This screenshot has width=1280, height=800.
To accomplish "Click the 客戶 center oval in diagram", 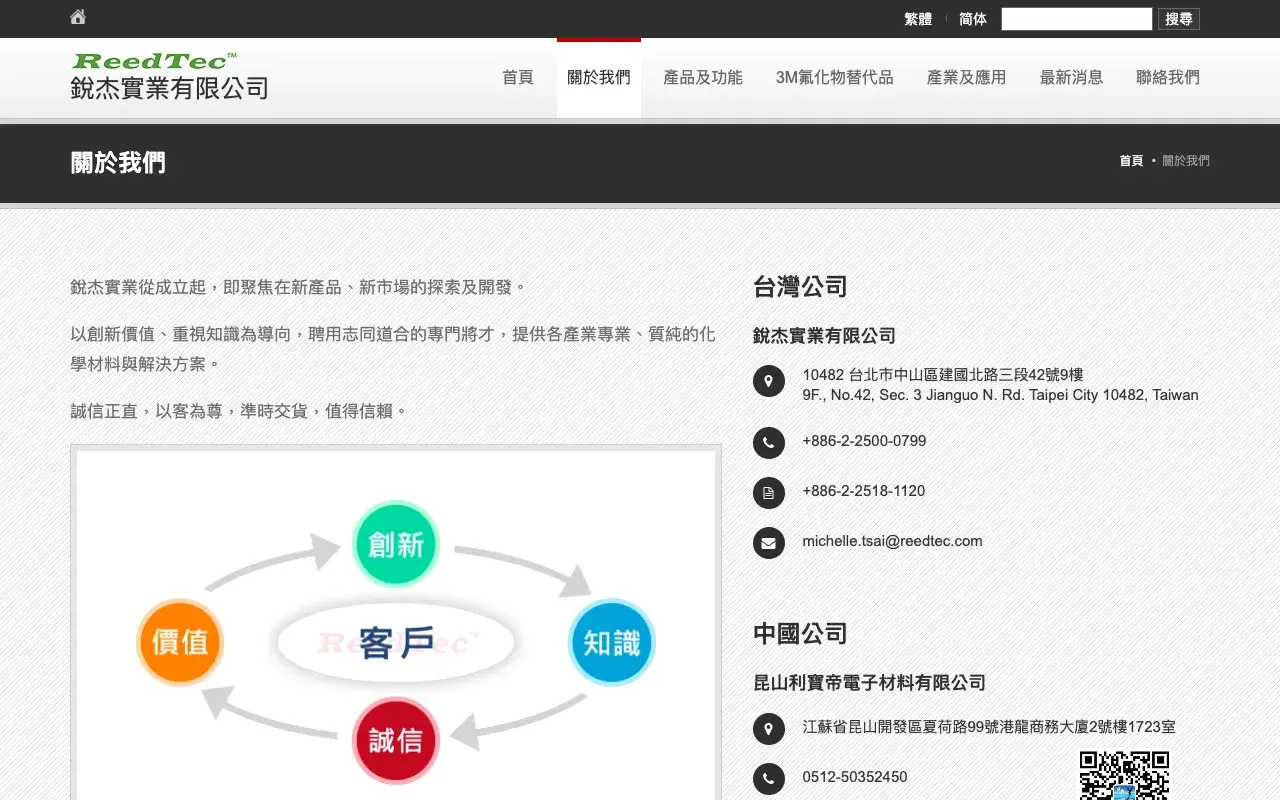I will (396, 643).
